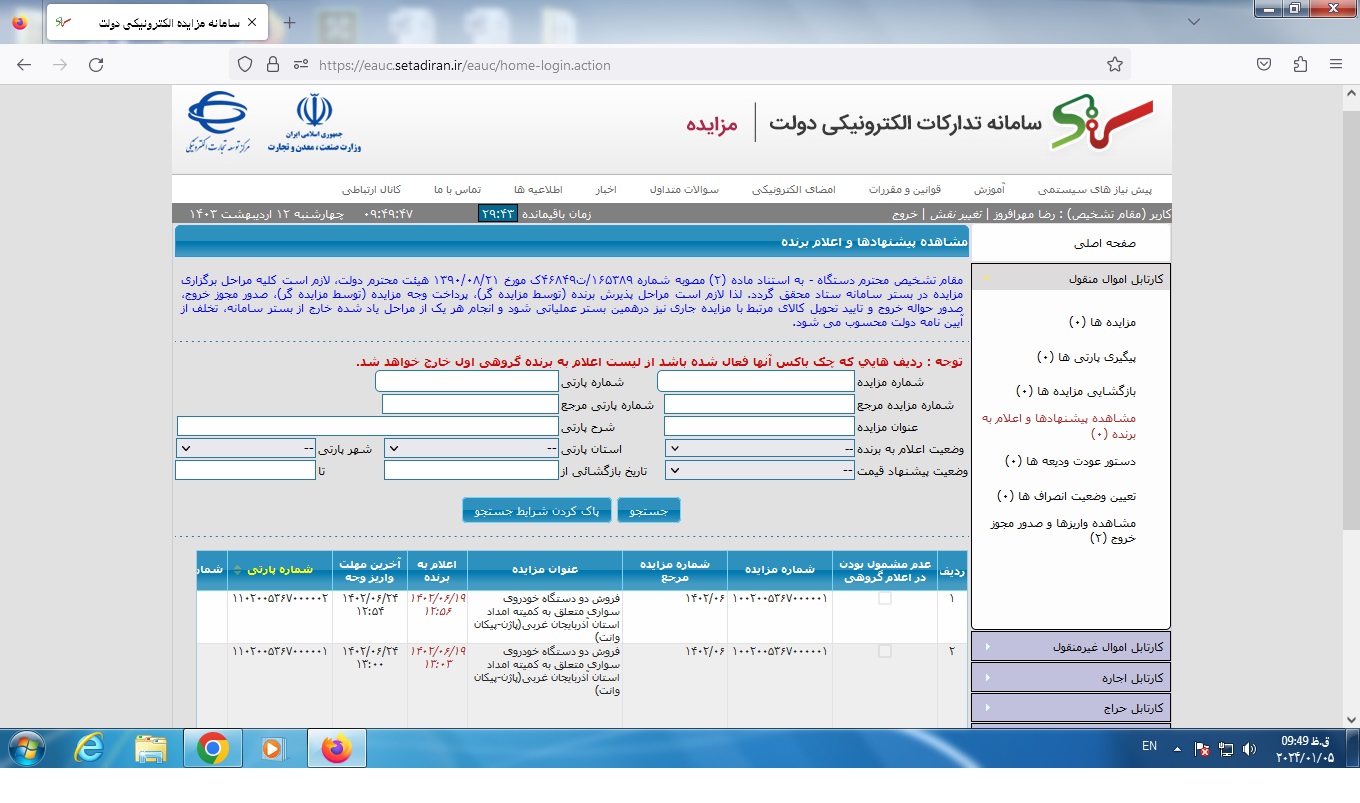Focus the شماره مزایده input field
The image size is (1360, 803).
click(756, 381)
